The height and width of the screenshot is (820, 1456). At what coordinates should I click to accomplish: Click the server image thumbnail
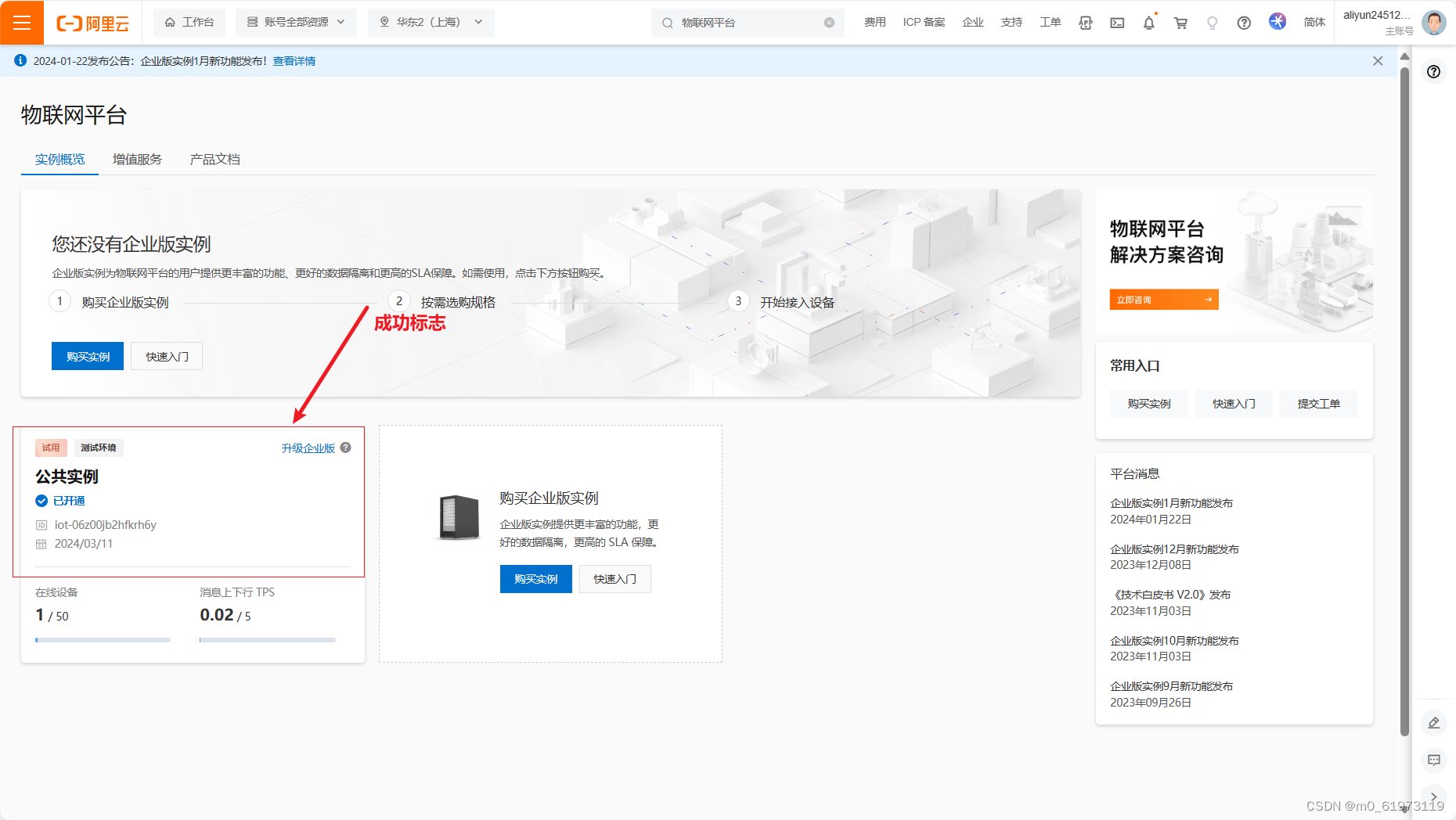pos(459,517)
